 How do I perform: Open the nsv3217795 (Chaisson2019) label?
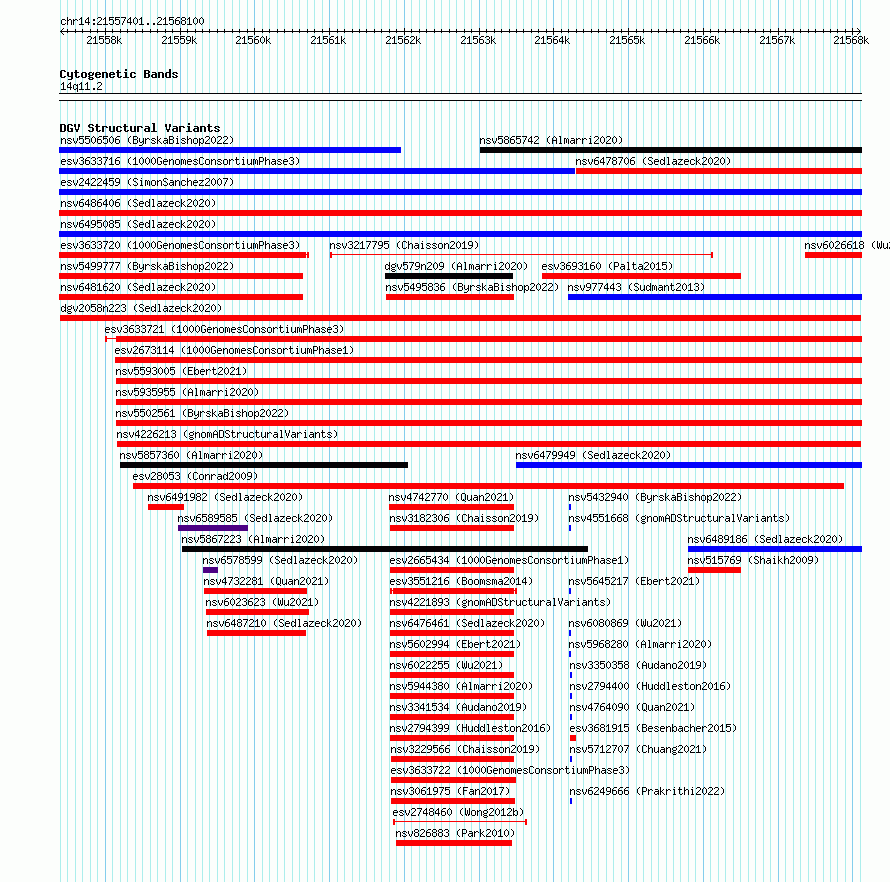click(x=404, y=245)
